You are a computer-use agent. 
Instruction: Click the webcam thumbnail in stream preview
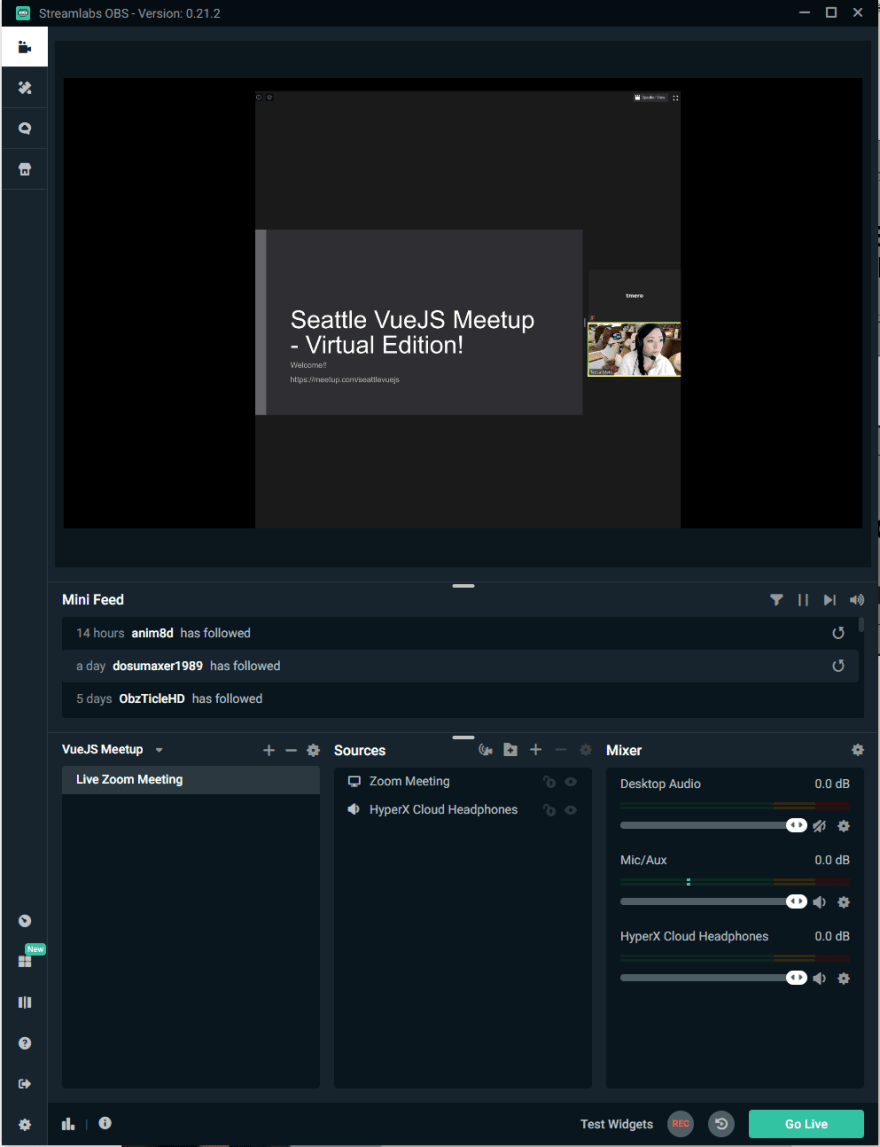[634, 350]
